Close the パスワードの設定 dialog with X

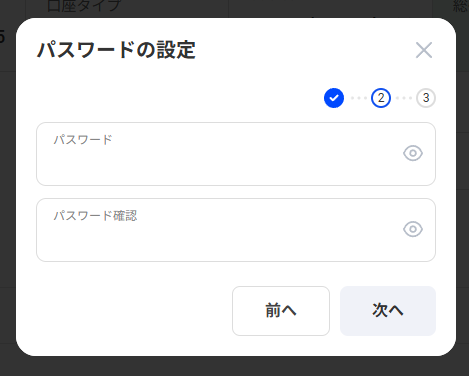[424, 50]
